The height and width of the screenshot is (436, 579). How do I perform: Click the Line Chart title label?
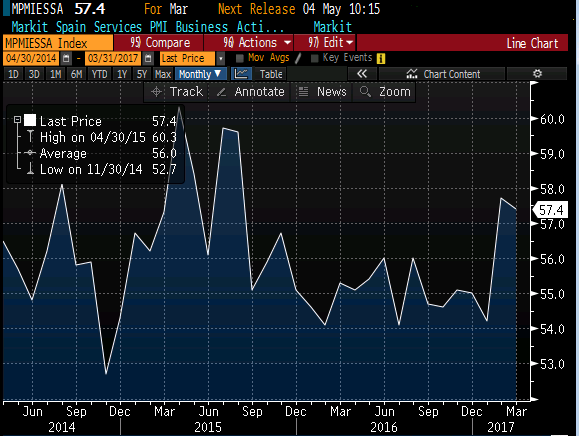[x=532, y=43]
